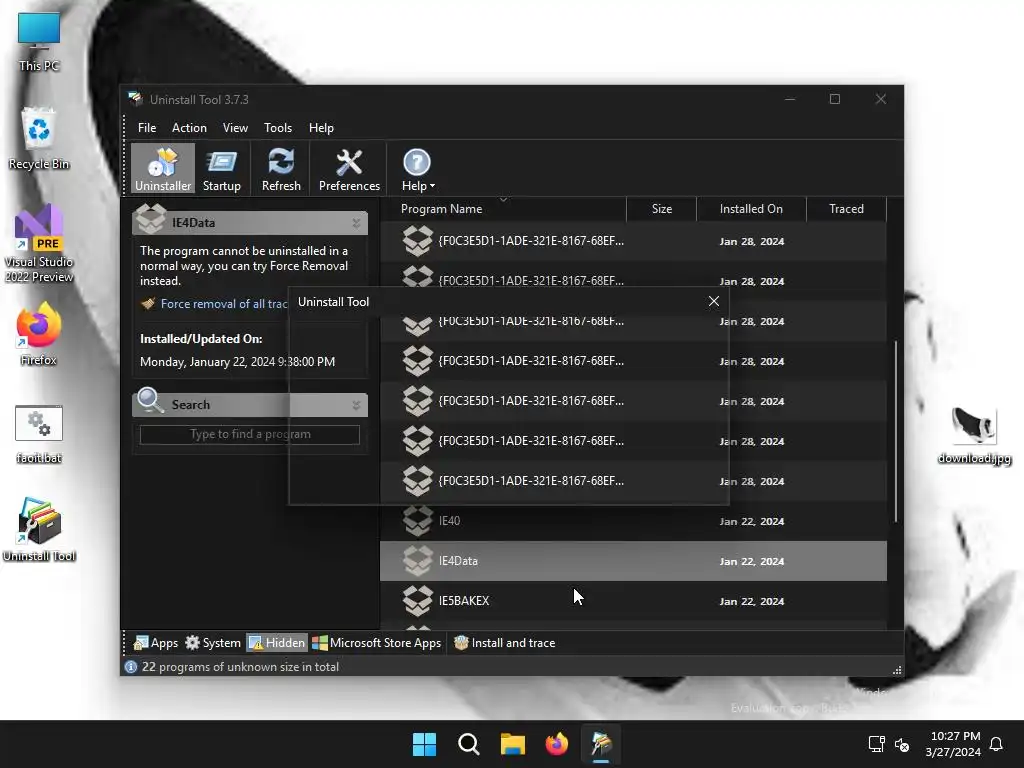
Task: Click the IE40 package icon
Action: point(417,520)
